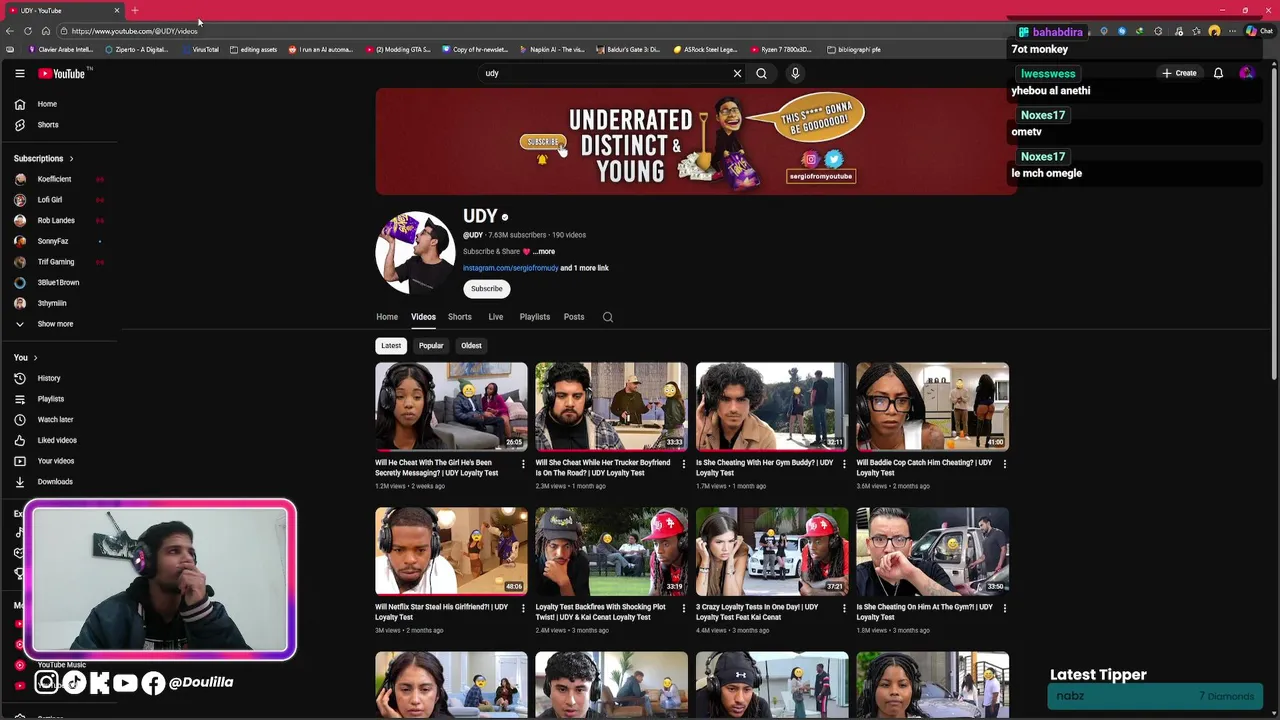Screen dimensions: 1280x720
Task: Open the YouTube hamburger guide menu
Action: (x=19, y=73)
